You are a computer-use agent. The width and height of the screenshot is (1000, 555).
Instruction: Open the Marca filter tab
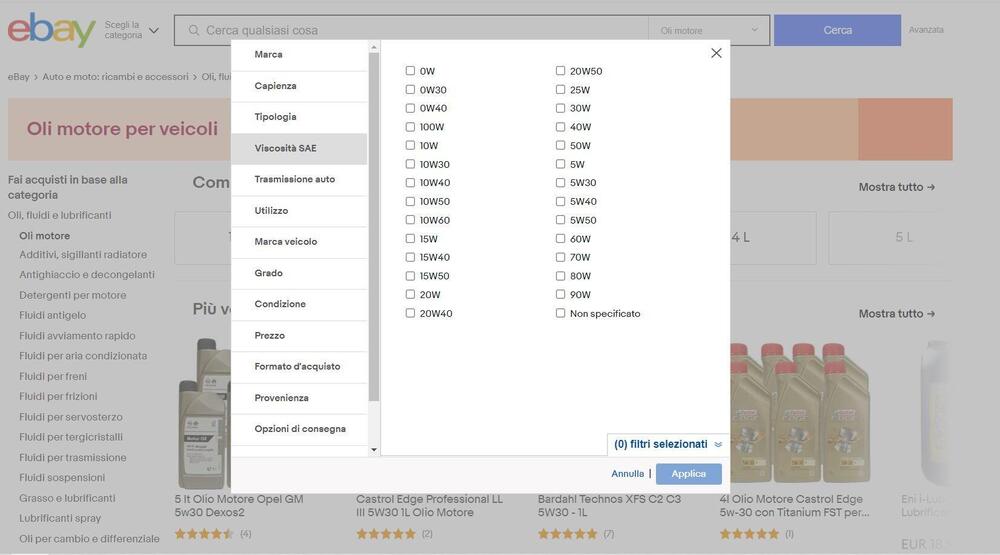click(x=299, y=55)
